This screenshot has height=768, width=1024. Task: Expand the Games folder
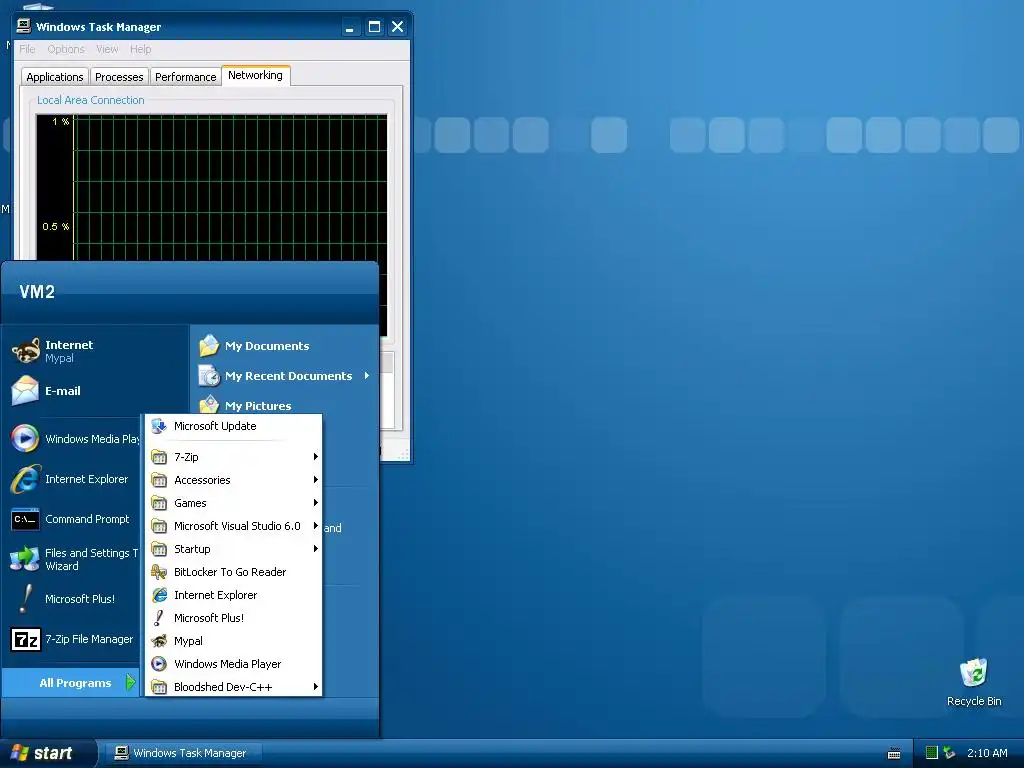[x=234, y=503]
